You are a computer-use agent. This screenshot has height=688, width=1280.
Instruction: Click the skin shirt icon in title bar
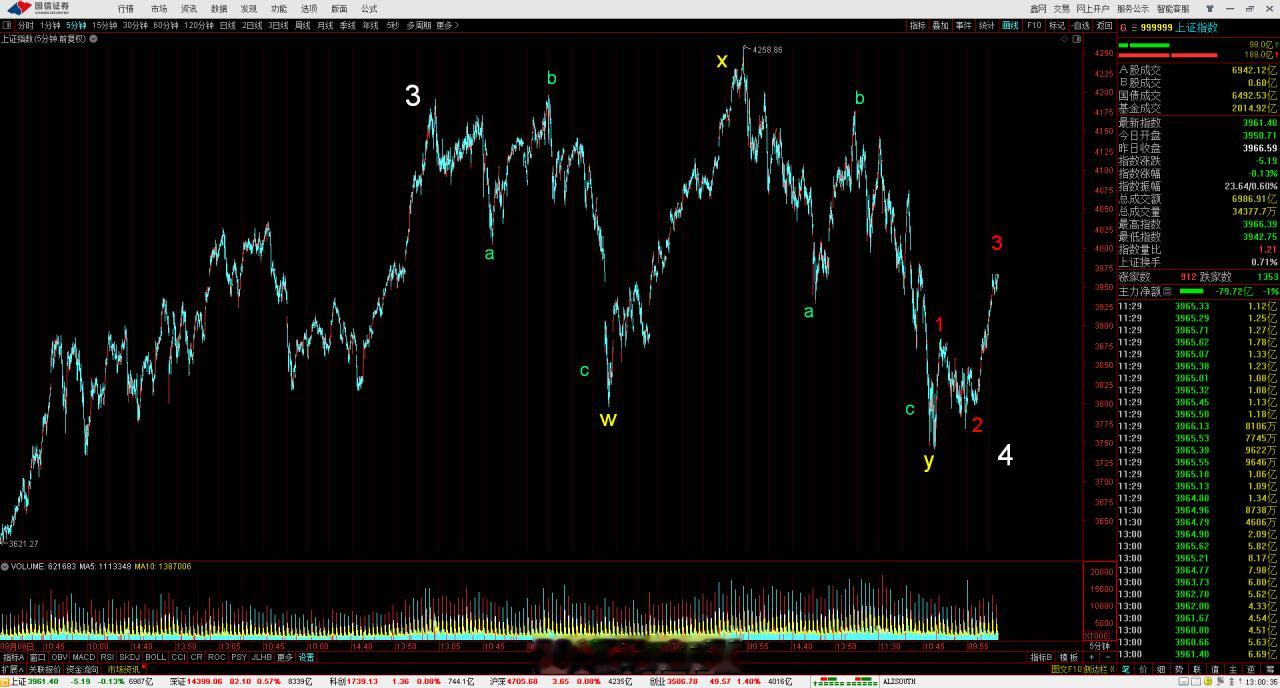point(1210,8)
